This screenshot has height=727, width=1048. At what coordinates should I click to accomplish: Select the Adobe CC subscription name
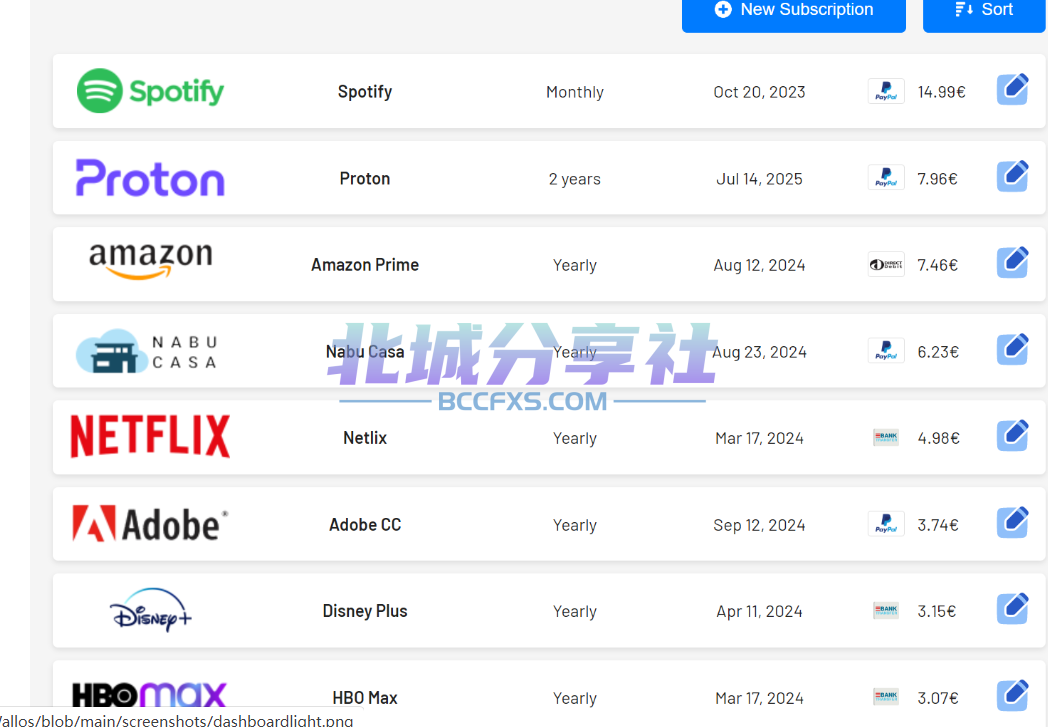(x=365, y=525)
